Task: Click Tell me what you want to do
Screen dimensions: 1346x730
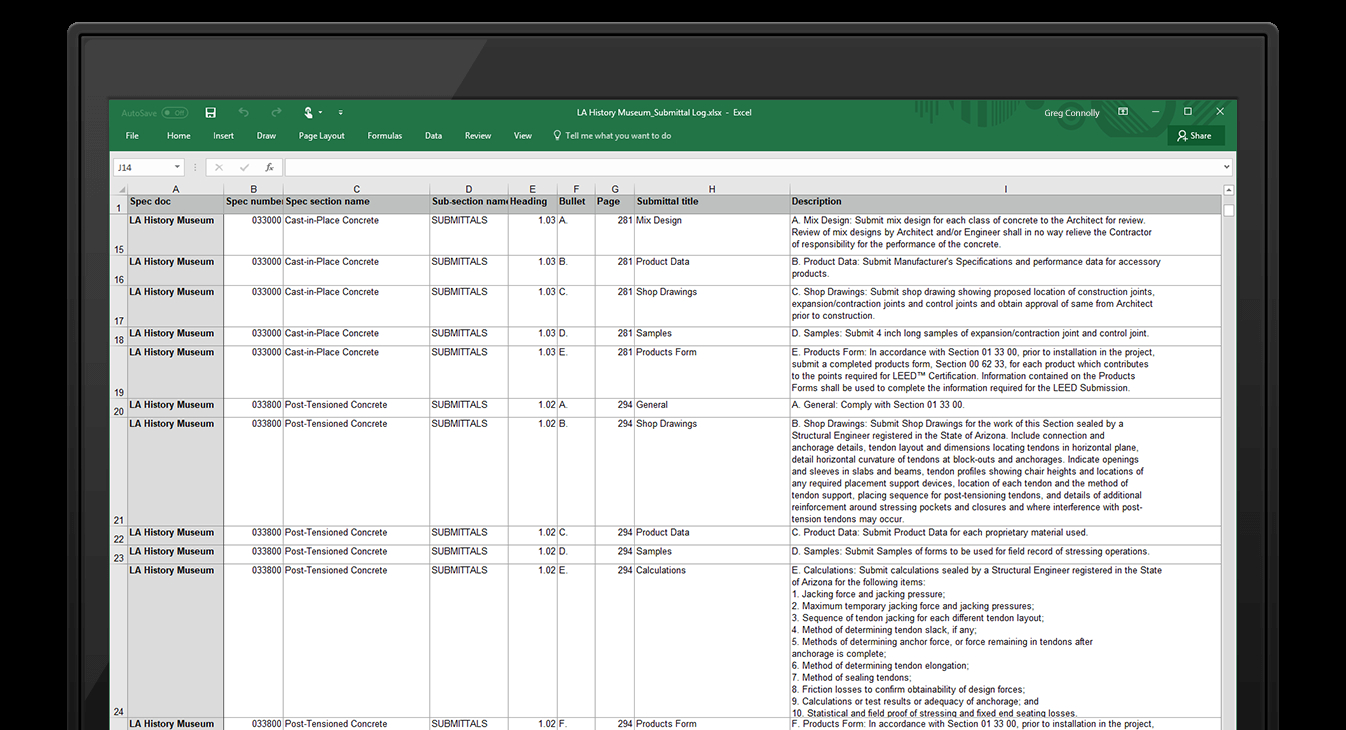Action: (618, 136)
